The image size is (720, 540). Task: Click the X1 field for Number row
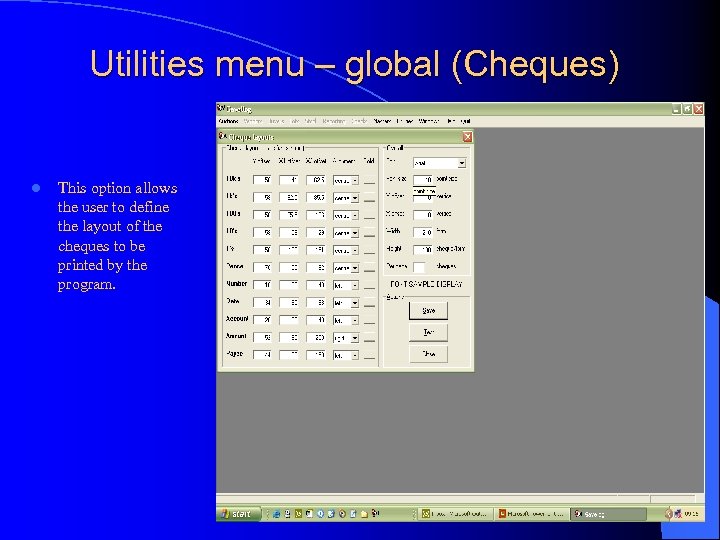289,285
